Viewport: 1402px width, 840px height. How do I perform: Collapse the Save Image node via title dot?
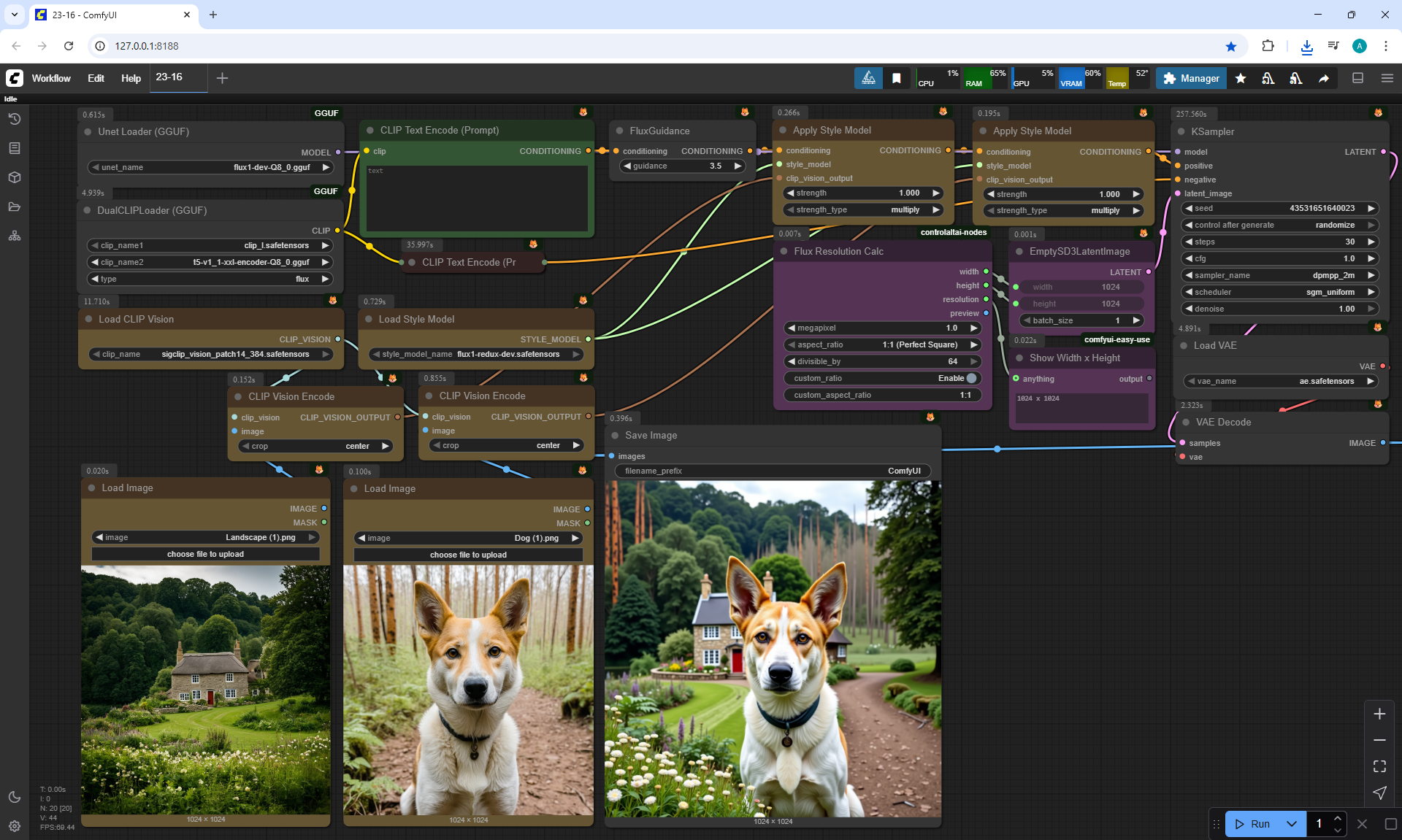point(616,435)
